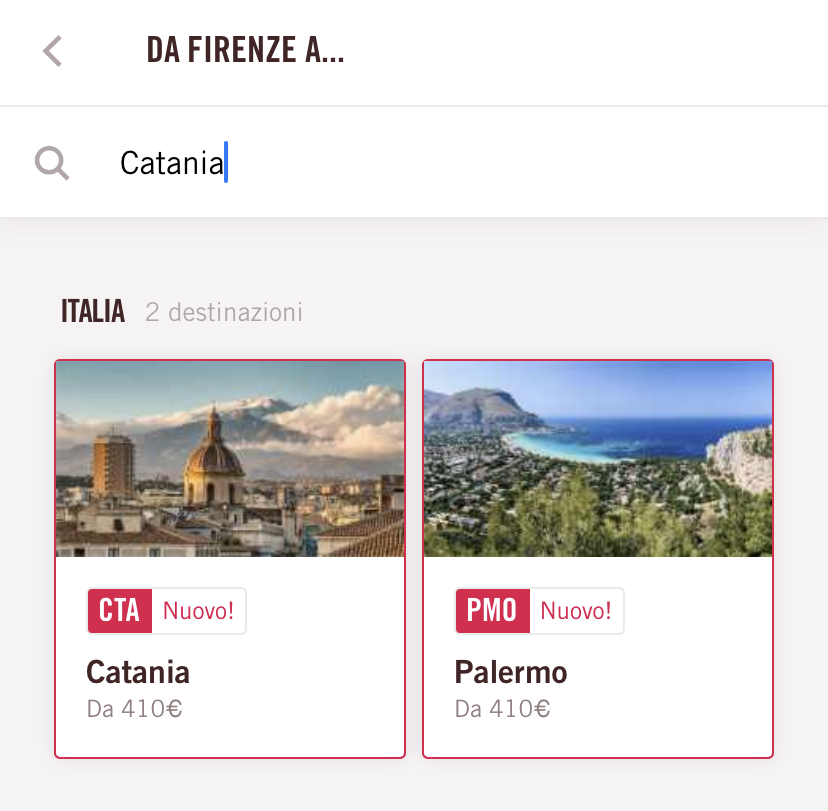The width and height of the screenshot is (828, 811).
Task: Click the magnifying glass search icon
Action: (52, 162)
